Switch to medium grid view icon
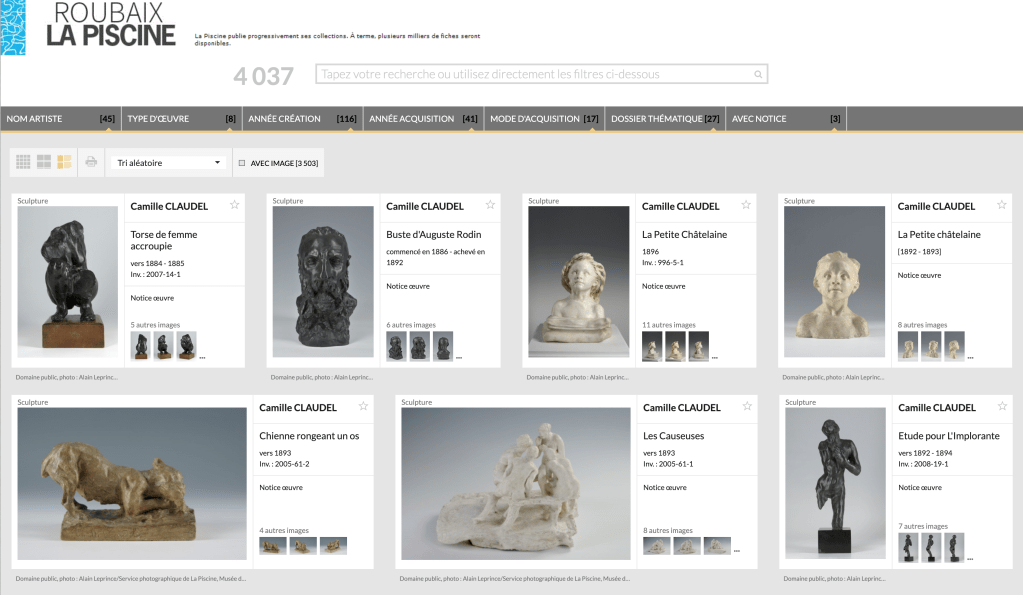The image size is (1023, 595). (44, 162)
